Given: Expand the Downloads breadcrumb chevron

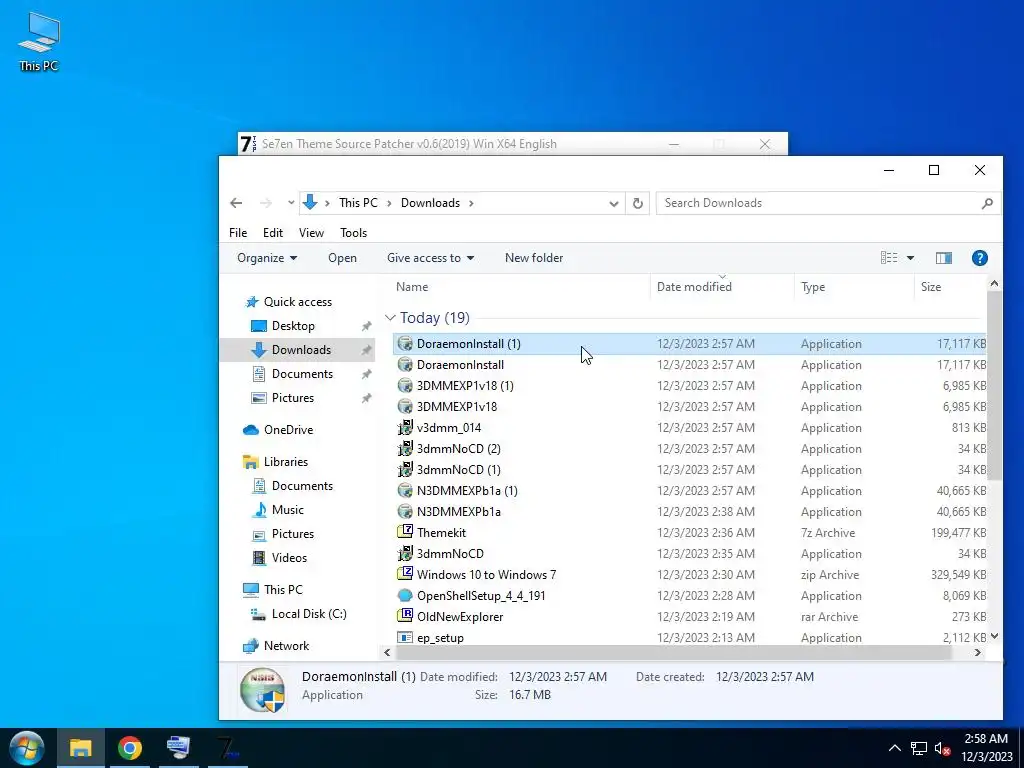Looking at the screenshot, I should [x=471, y=203].
